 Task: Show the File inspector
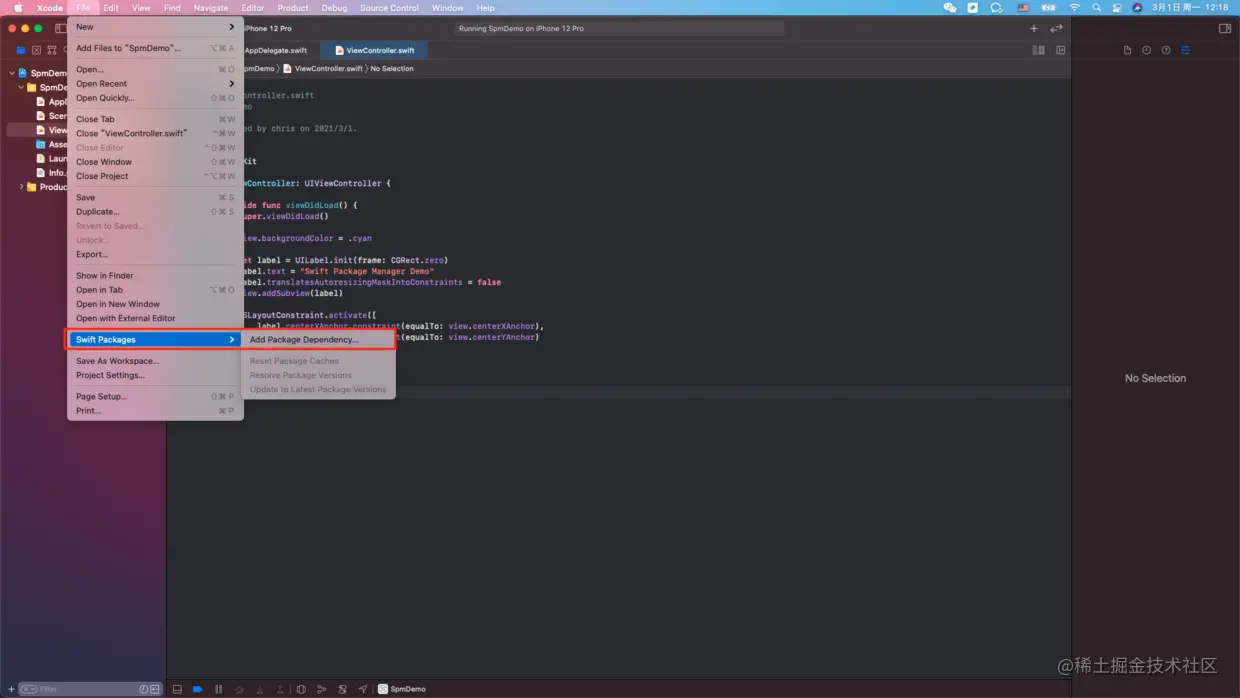coord(1127,50)
